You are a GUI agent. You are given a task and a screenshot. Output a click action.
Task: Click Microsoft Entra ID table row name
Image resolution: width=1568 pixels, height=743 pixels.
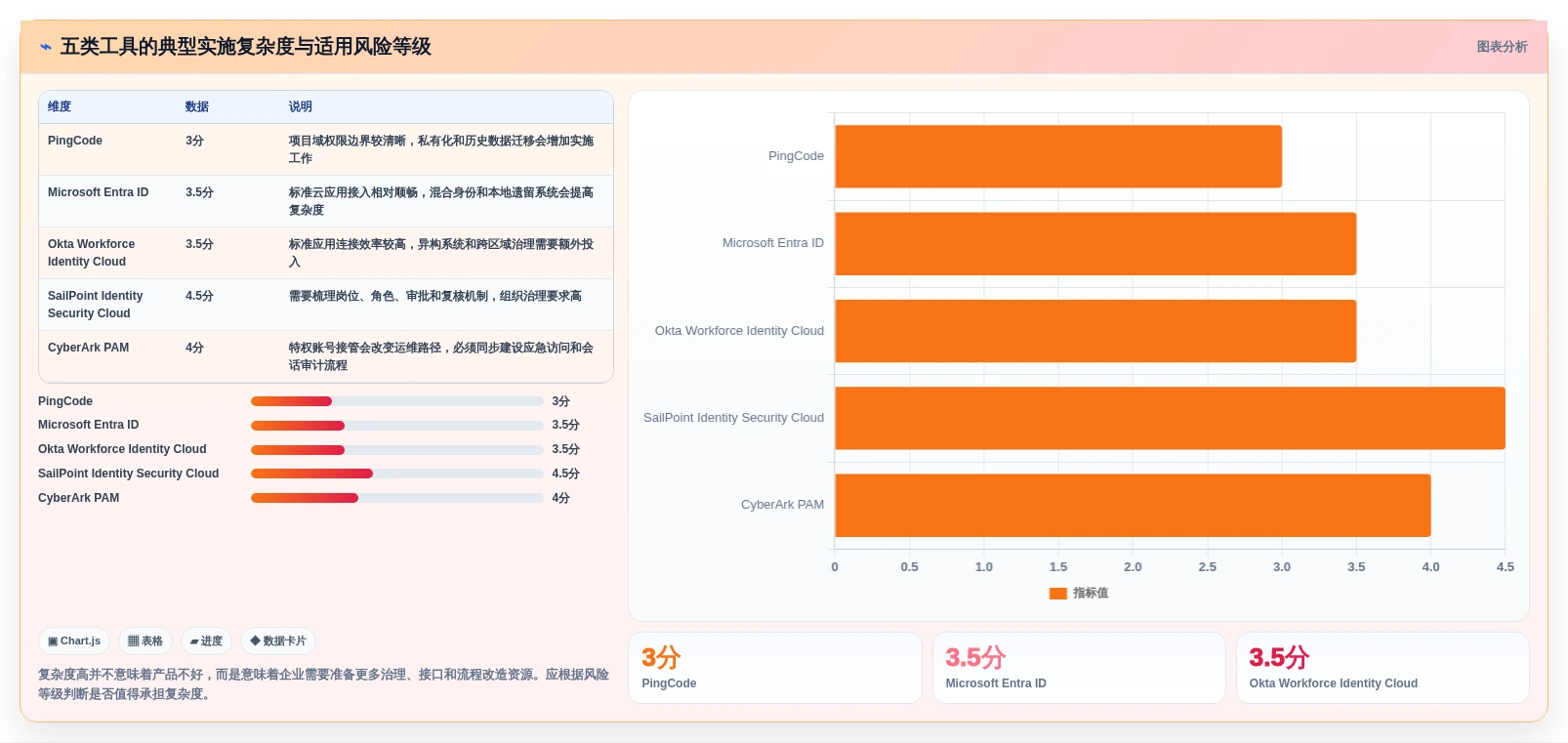coord(98,192)
